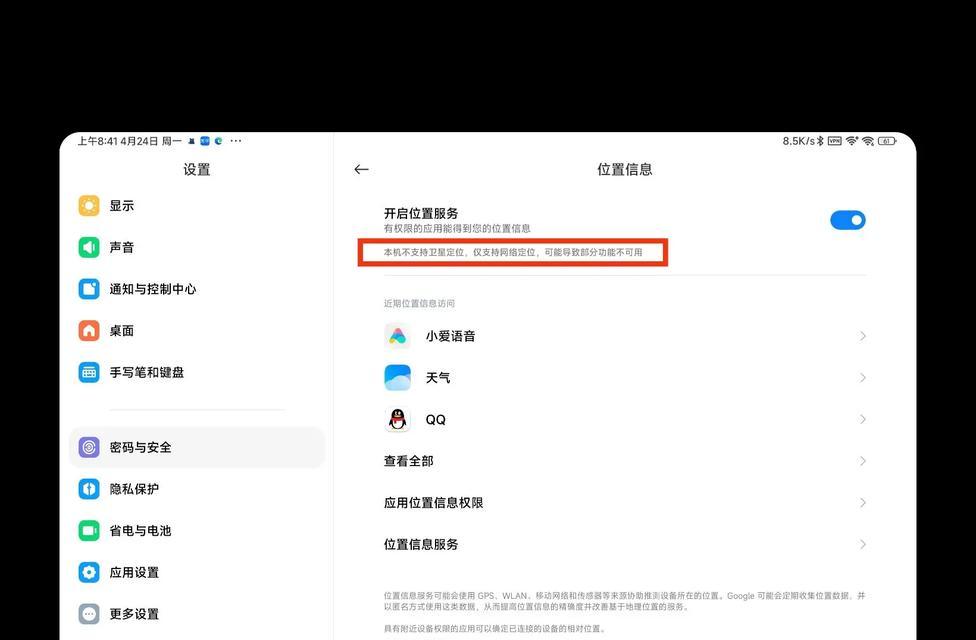
Task: Click the Passwords and Security fingerprint icon
Action: [x=89, y=447]
